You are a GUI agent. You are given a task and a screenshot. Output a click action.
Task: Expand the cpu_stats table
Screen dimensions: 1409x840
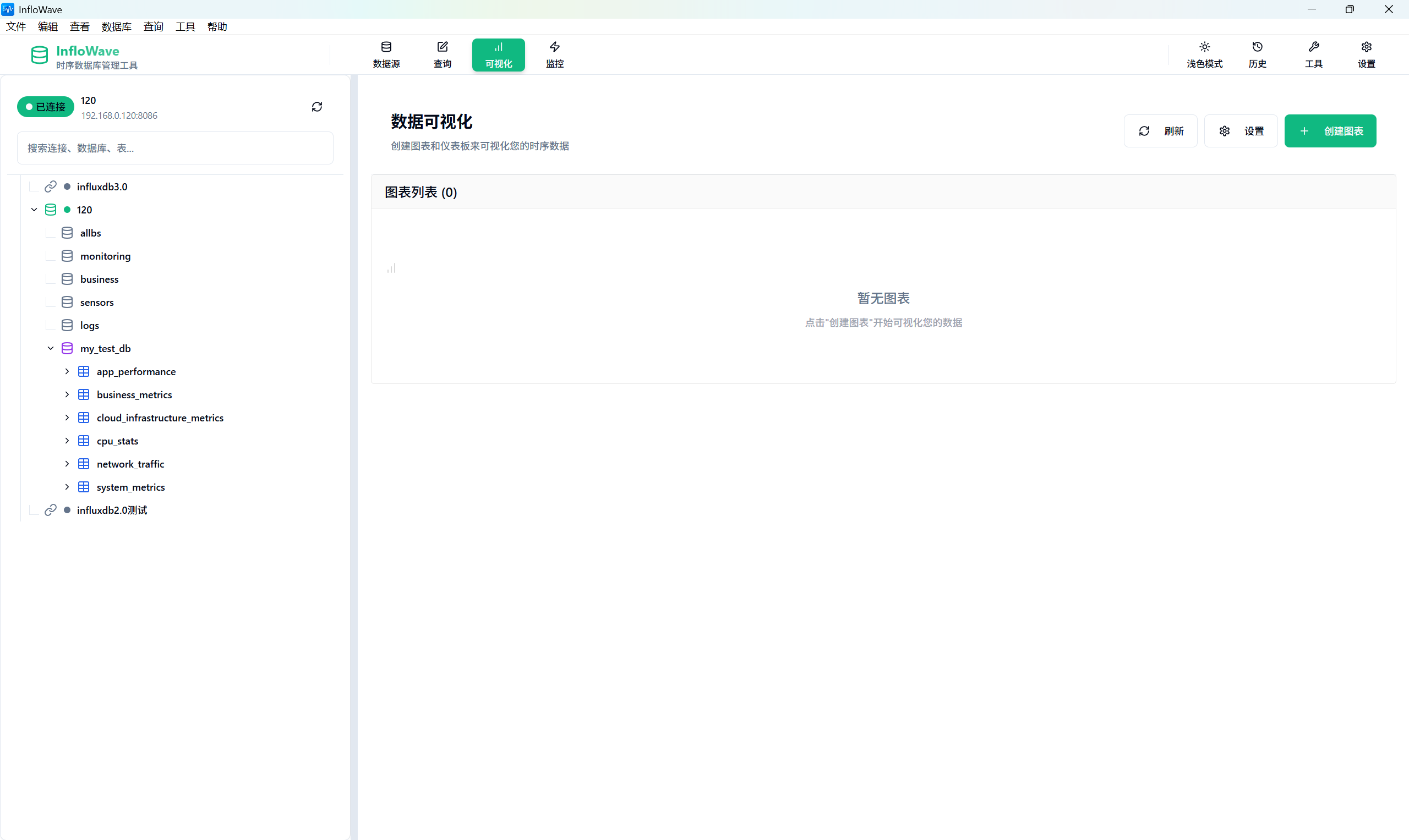click(67, 441)
